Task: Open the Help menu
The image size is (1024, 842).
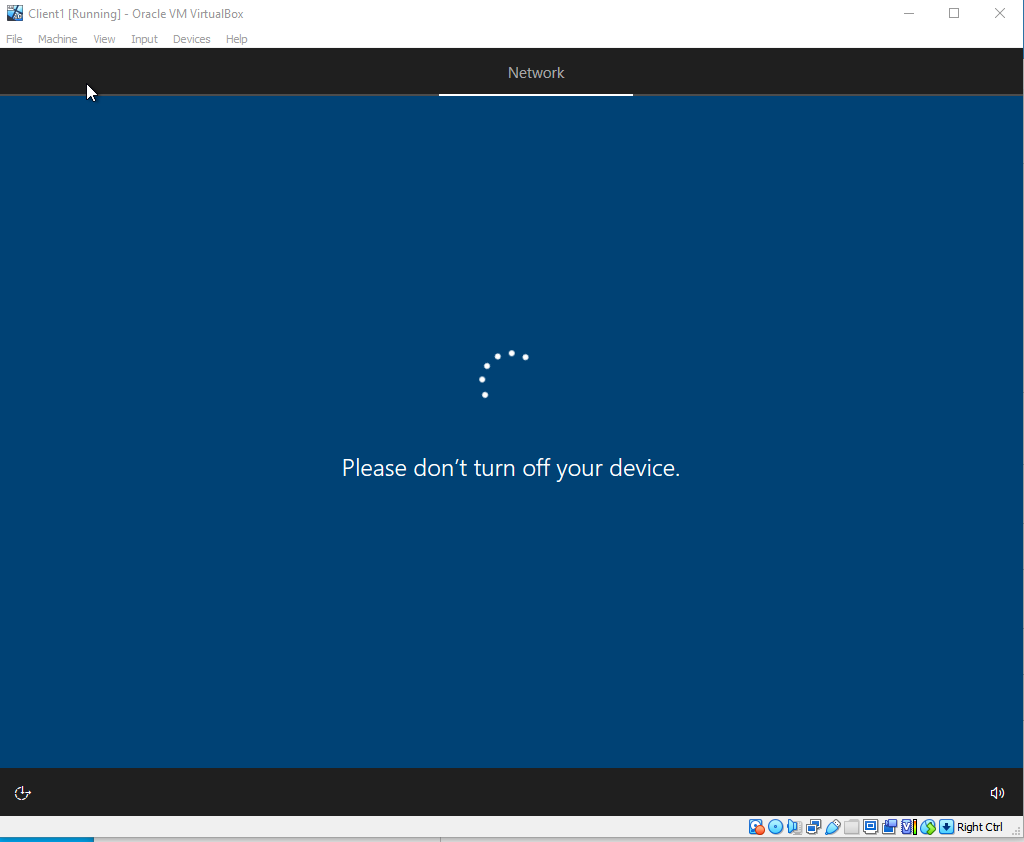Action: 236,39
